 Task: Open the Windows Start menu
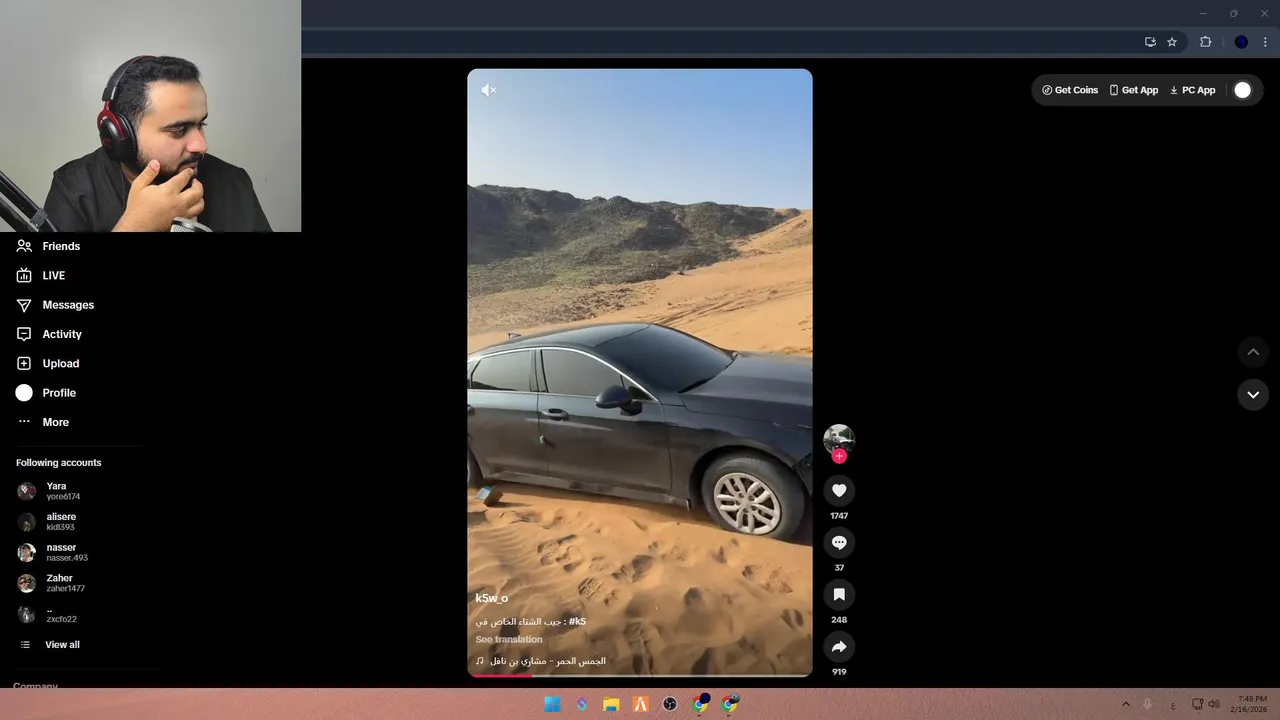[x=552, y=704]
